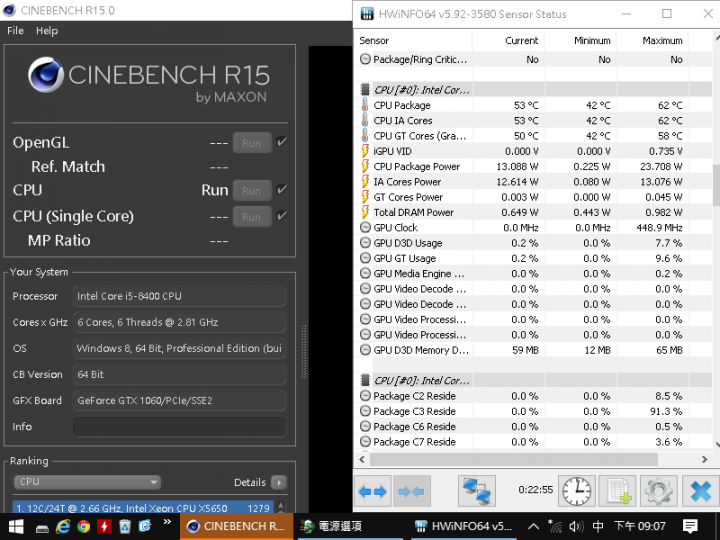Click the CPU Run button
The image size is (720, 540).
click(252, 191)
